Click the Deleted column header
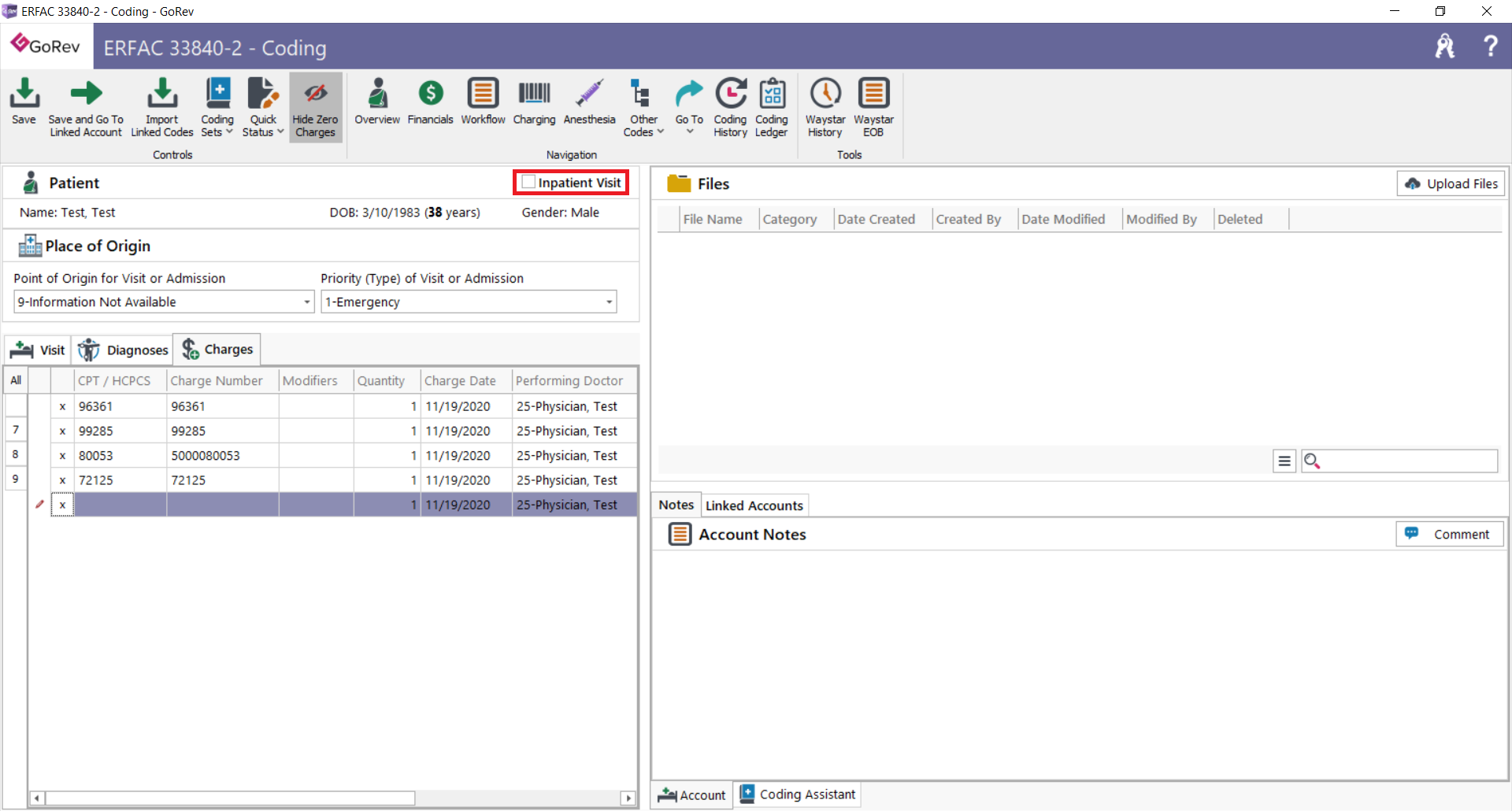 point(1251,219)
